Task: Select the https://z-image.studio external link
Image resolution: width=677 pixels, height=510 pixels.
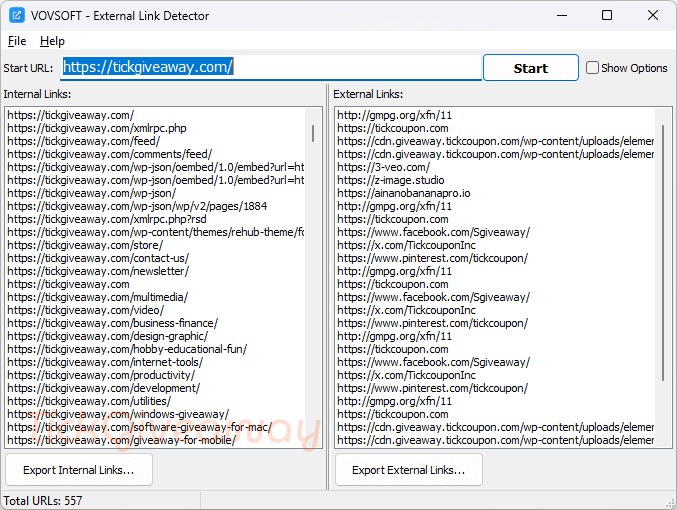Action: tap(495, 180)
